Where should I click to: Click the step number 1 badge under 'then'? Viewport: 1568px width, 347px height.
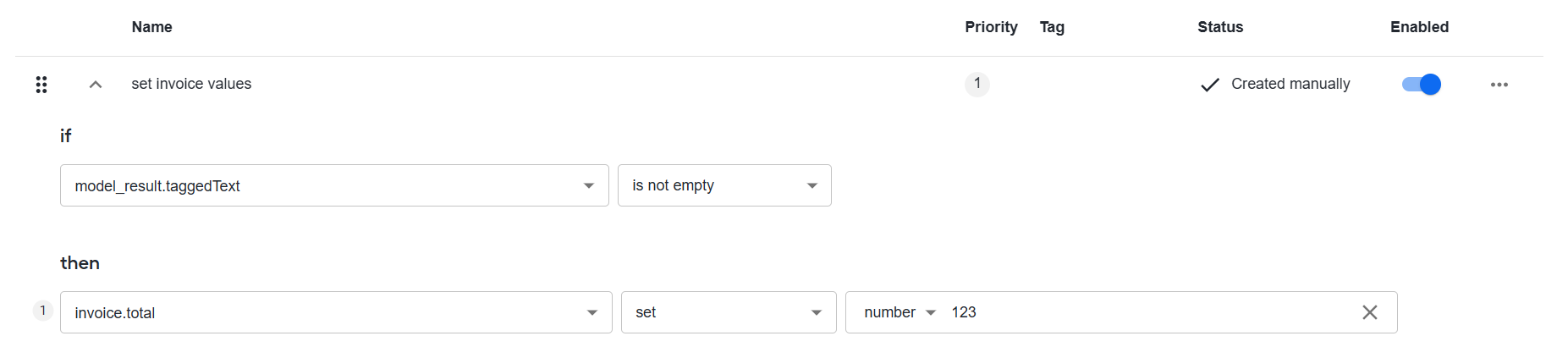point(43,311)
